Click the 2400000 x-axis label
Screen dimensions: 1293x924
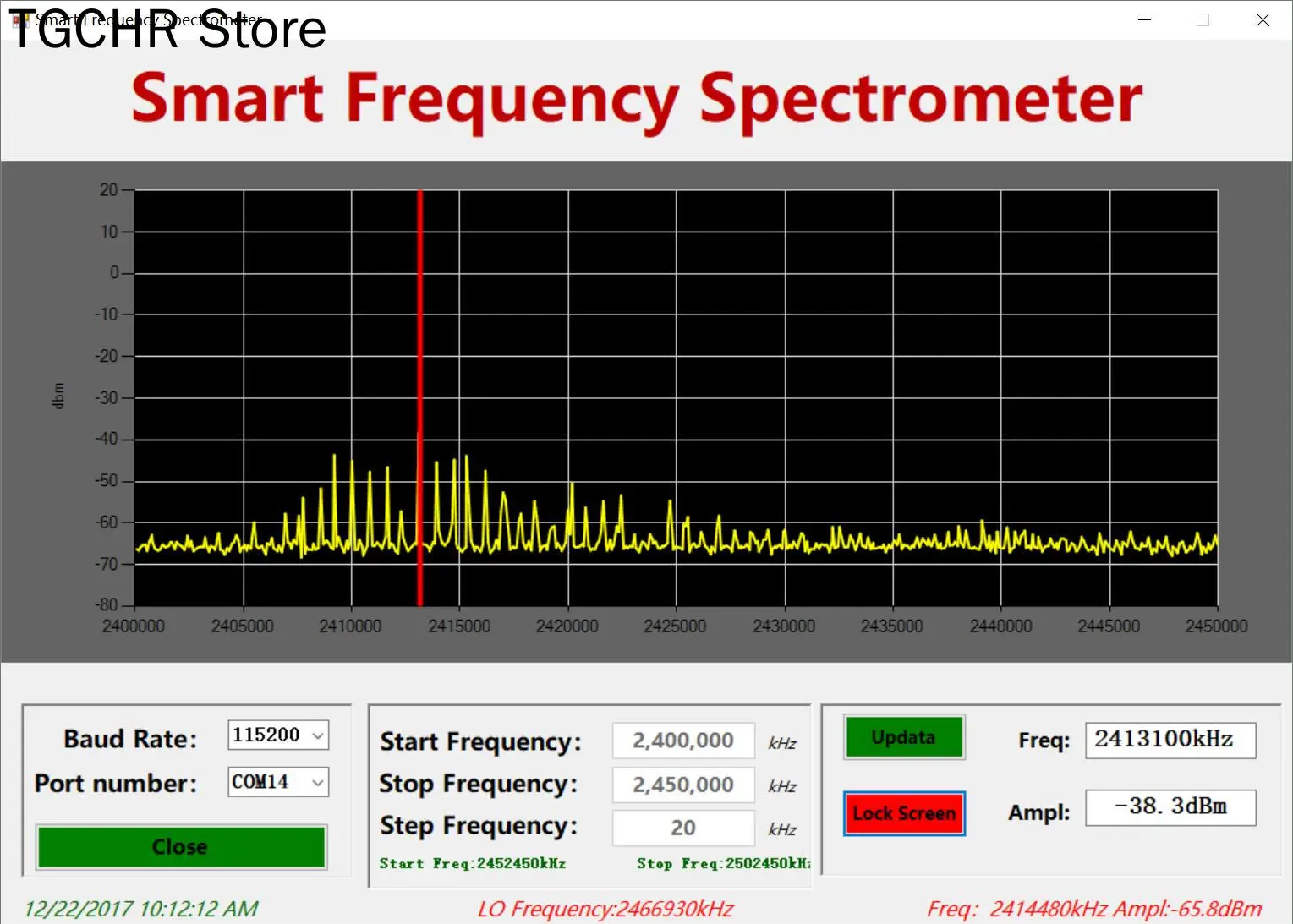pyautogui.click(x=134, y=626)
